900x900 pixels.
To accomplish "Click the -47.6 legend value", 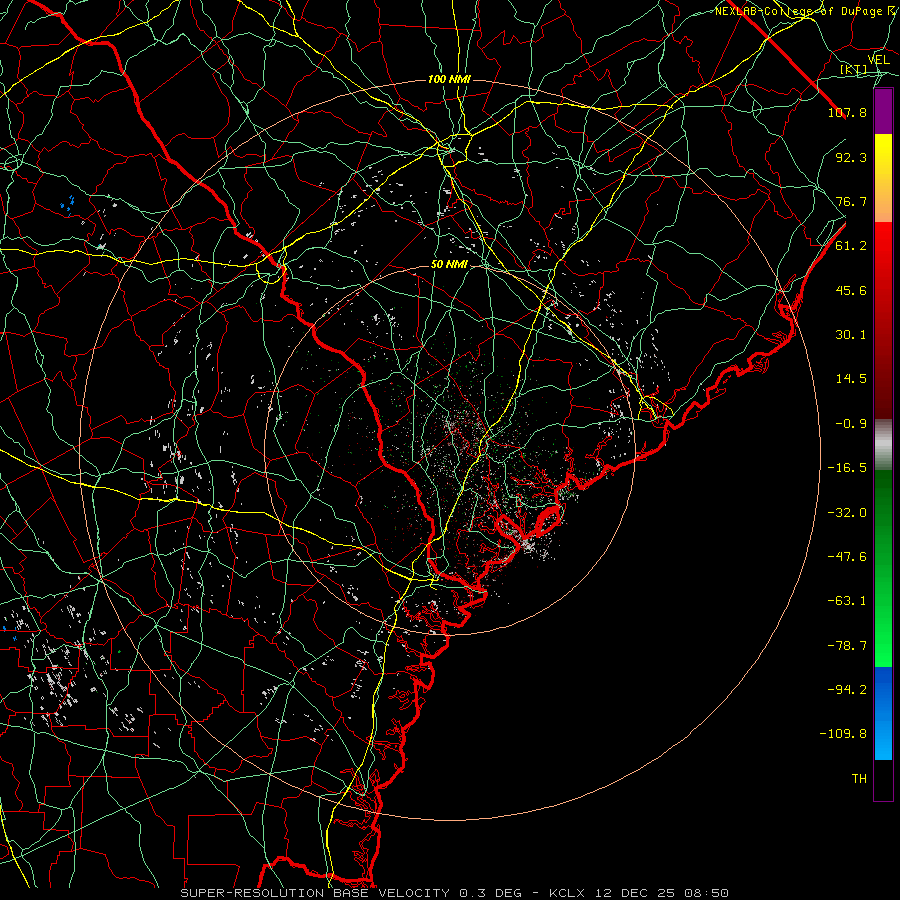I will point(847,557).
